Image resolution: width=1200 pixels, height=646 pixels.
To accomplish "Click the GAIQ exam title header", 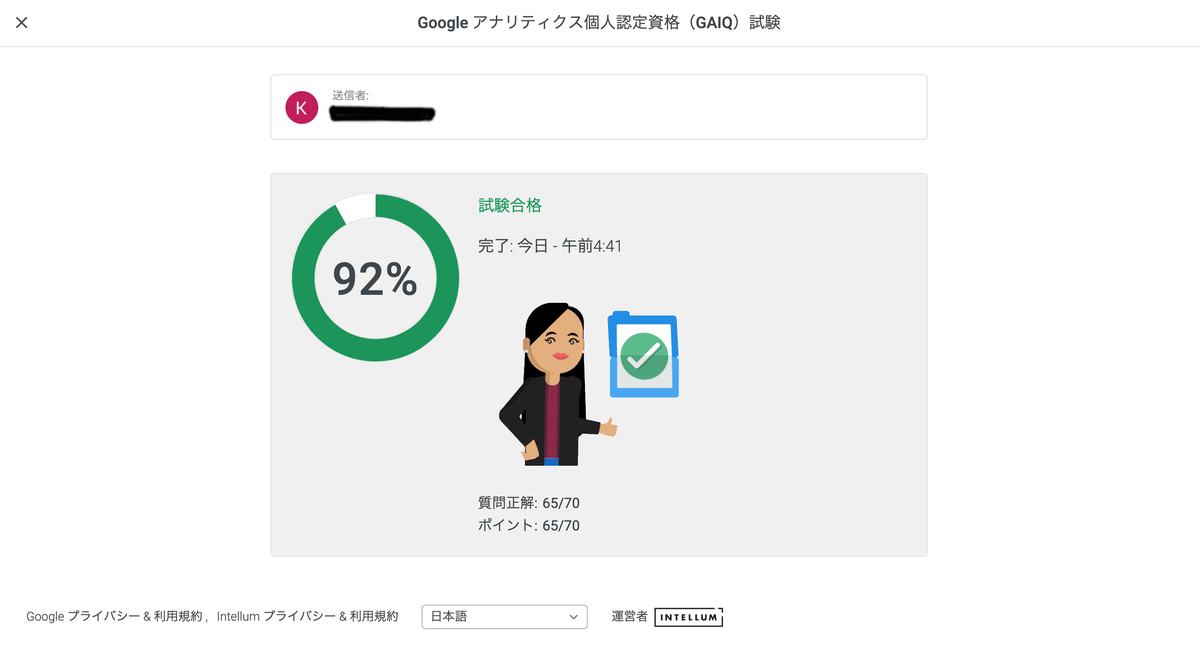I will (599, 22).
